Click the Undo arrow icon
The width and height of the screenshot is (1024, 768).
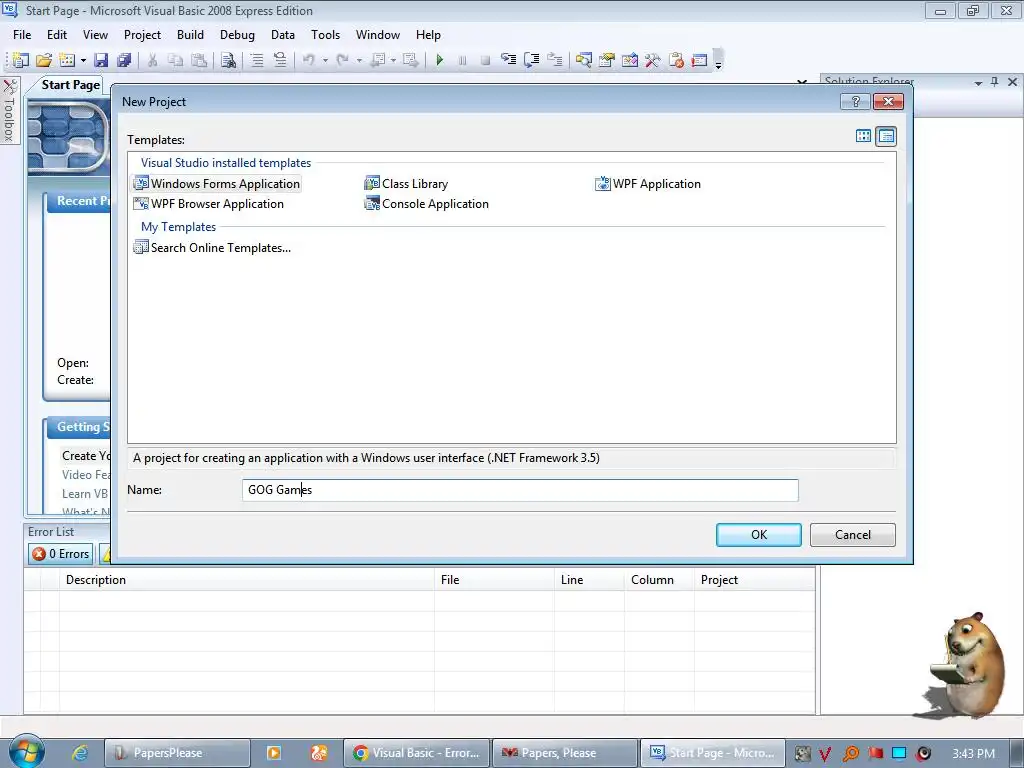tap(309, 60)
